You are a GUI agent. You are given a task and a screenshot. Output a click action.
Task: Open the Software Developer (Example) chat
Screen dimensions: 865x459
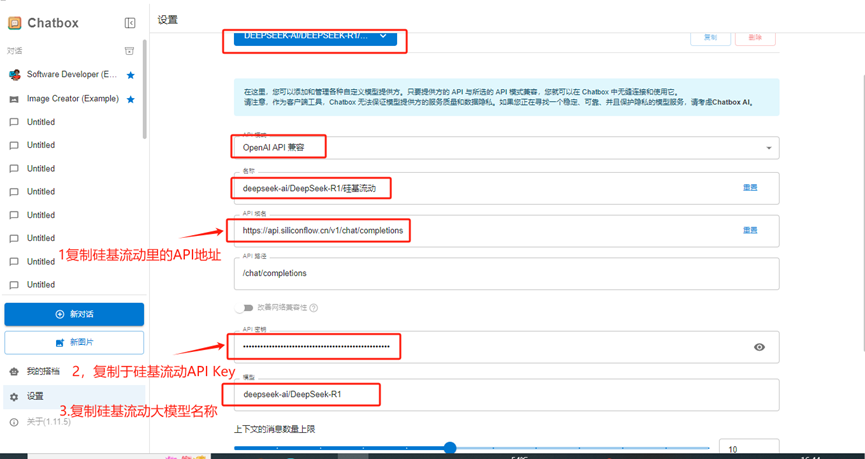72,74
